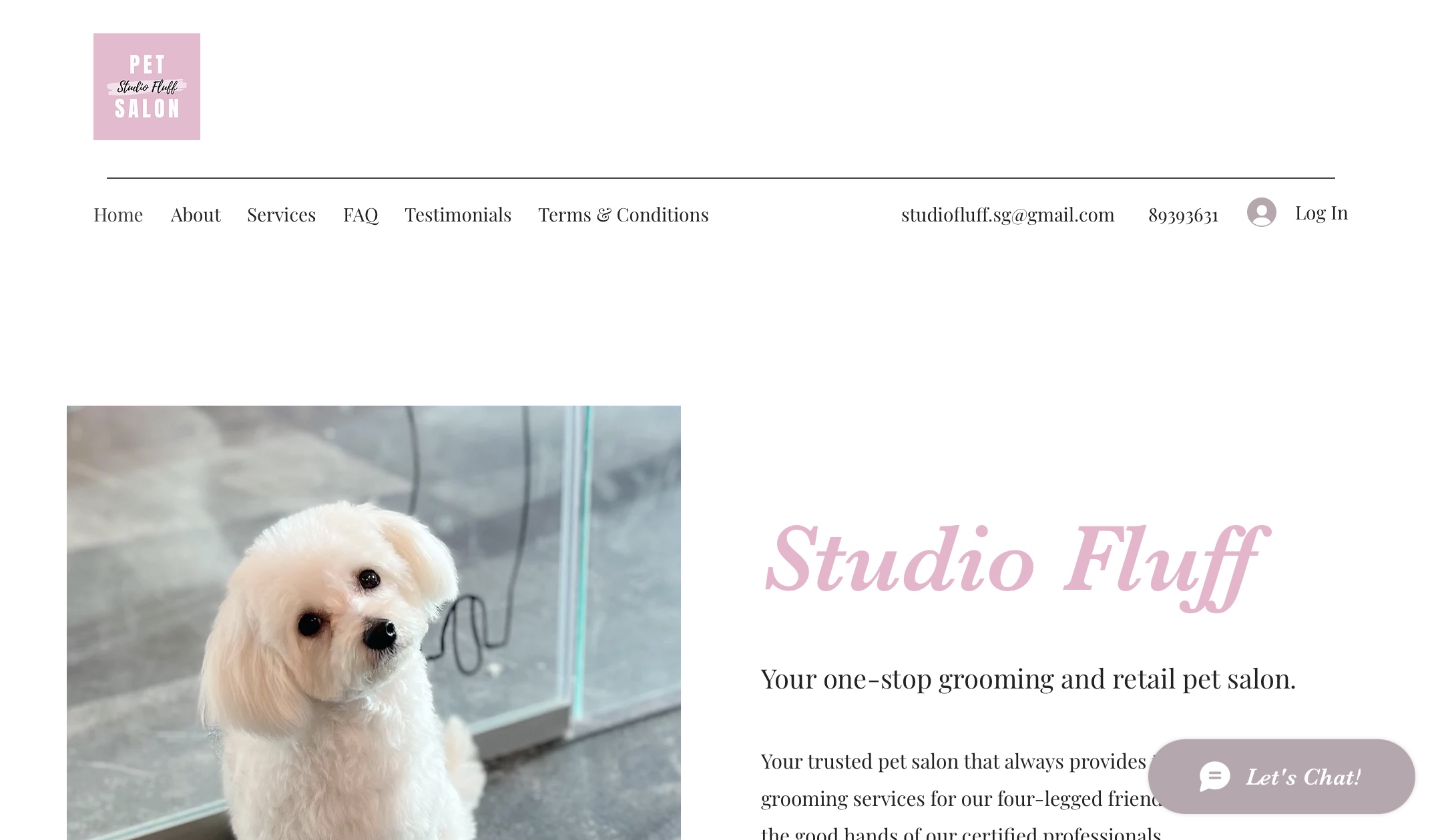Open the Services menu item
1442x840 pixels.
coord(281,215)
